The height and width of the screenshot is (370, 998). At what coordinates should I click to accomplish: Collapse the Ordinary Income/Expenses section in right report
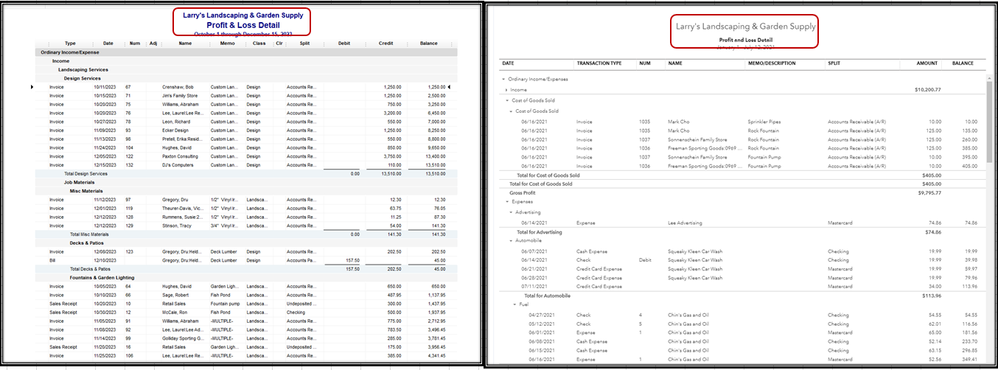click(x=503, y=79)
